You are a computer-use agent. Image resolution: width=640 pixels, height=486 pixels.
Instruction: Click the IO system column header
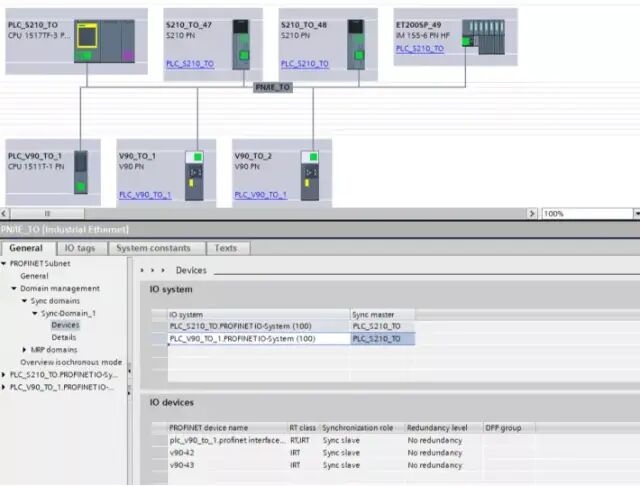pyautogui.click(x=259, y=315)
